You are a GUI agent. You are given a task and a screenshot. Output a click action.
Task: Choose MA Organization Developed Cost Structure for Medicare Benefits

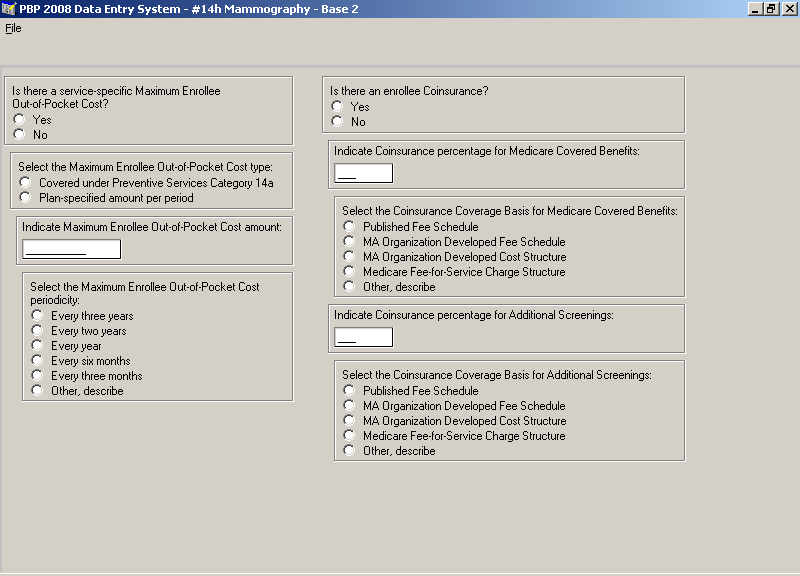(349, 256)
